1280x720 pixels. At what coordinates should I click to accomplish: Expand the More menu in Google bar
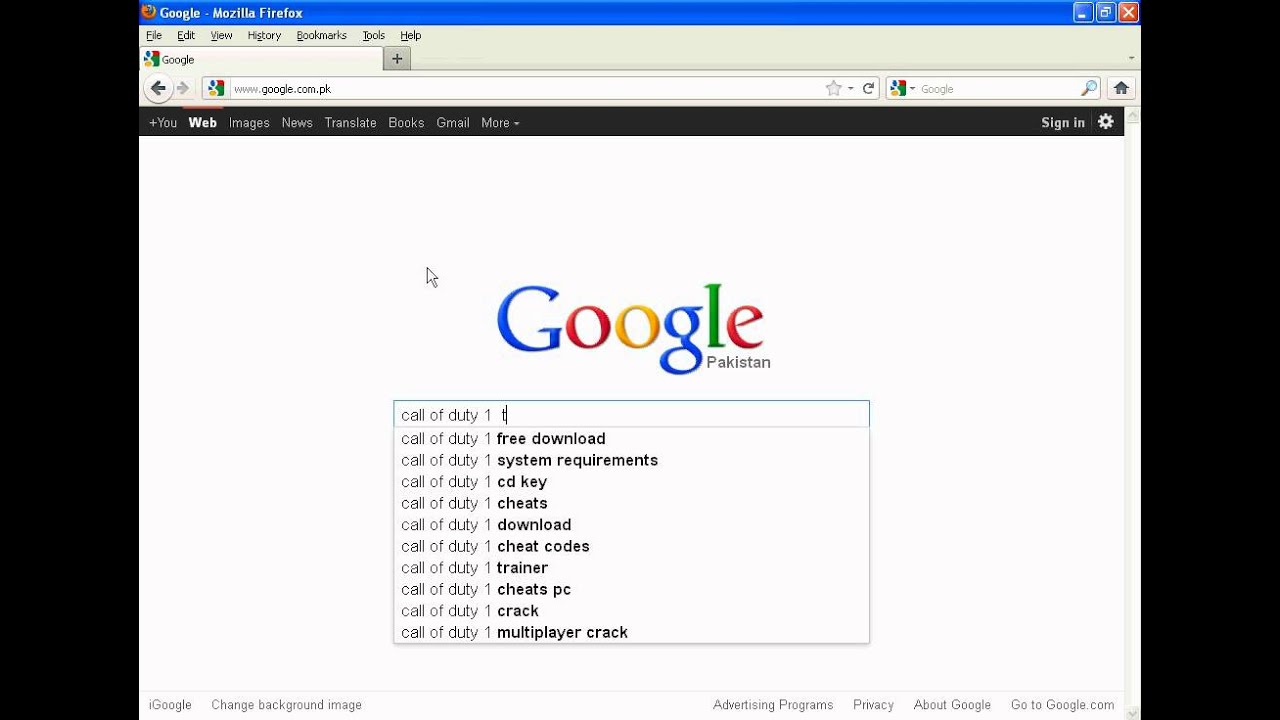(500, 122)
